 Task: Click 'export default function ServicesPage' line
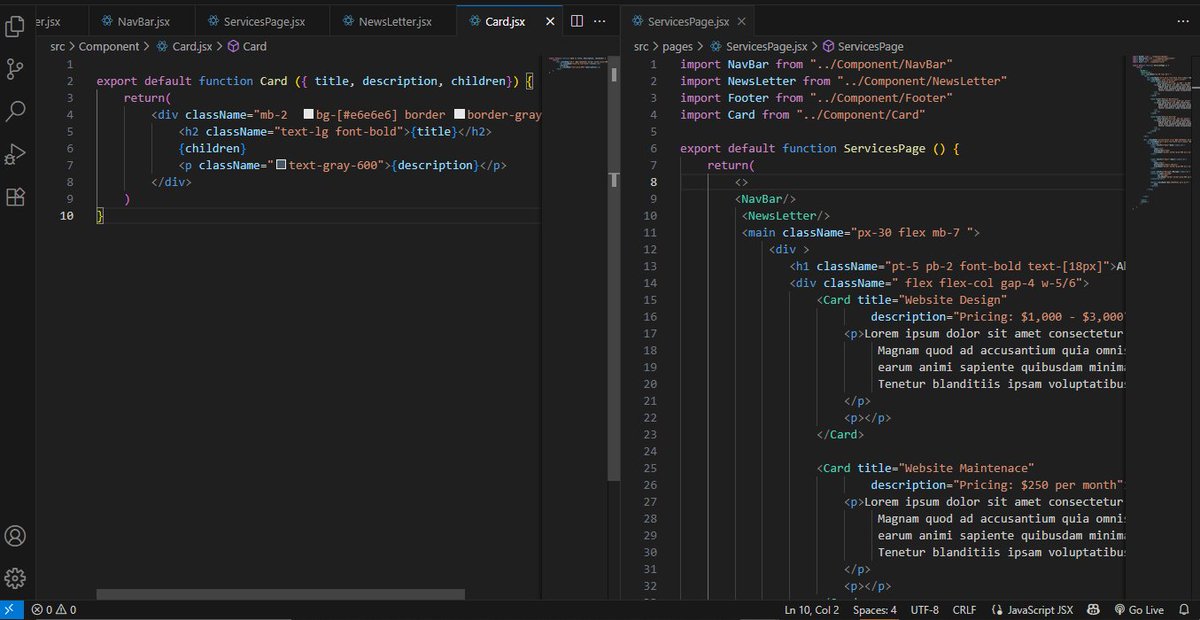(820, 148)
